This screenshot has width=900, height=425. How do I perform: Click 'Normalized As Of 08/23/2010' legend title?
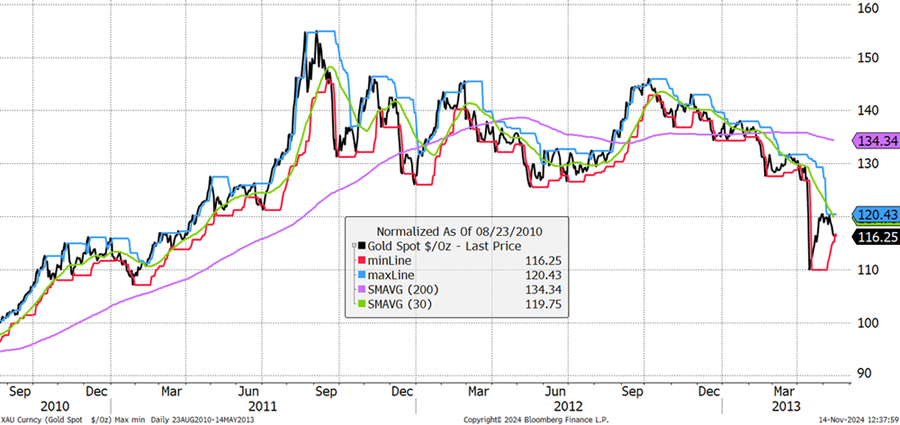[x=460, y=231]
